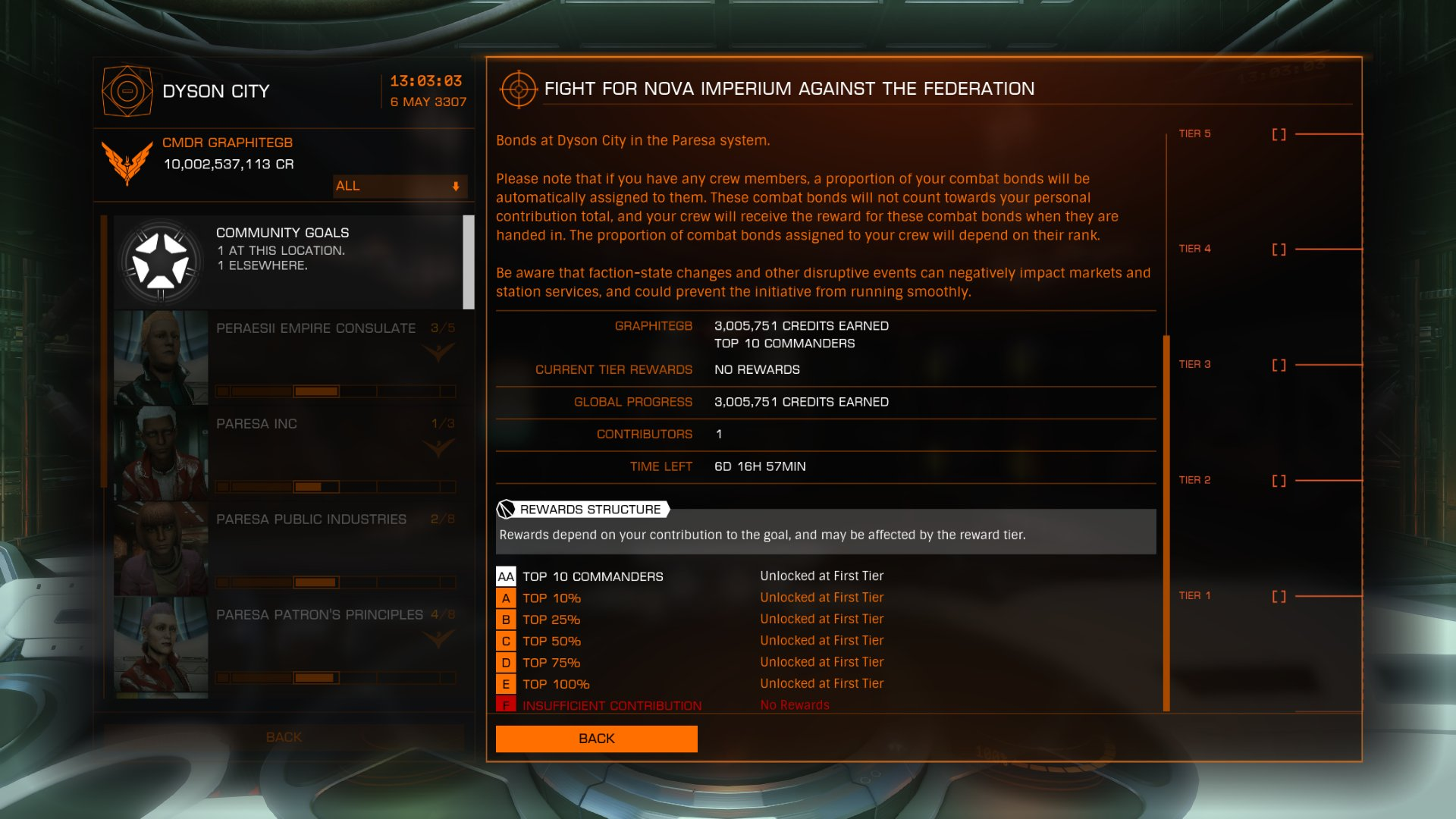
Task: Click the D rank badge icon
Action: (506, 663)
